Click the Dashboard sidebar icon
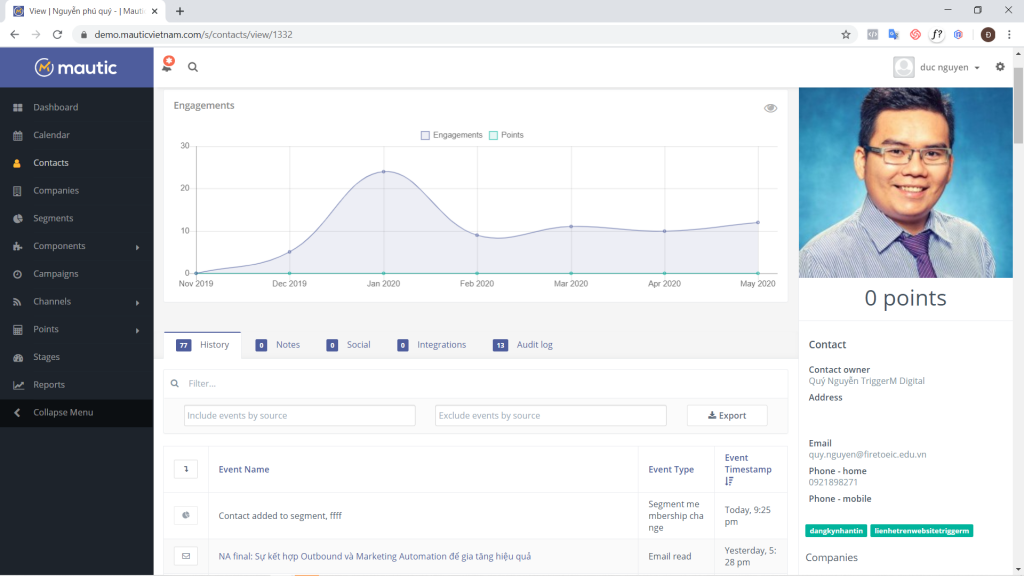1024x576 pixels. [x=17, y=107]
